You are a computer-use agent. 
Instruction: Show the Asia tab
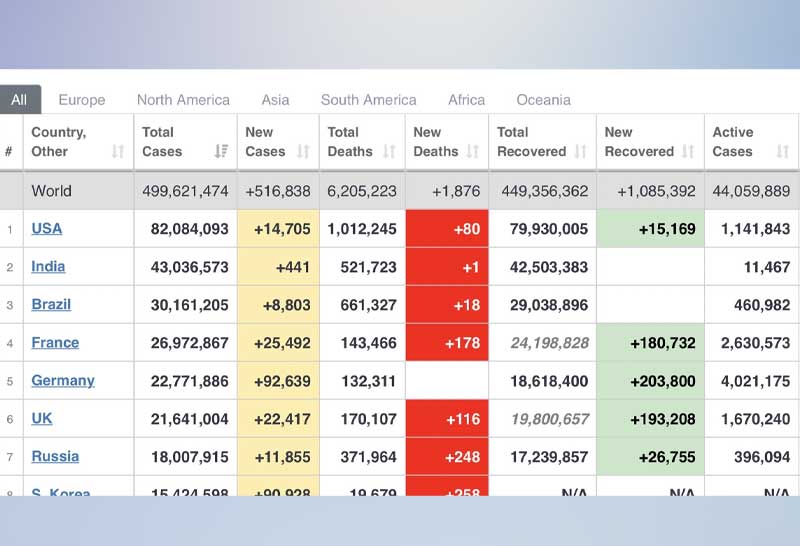click(x=275, y=100)
